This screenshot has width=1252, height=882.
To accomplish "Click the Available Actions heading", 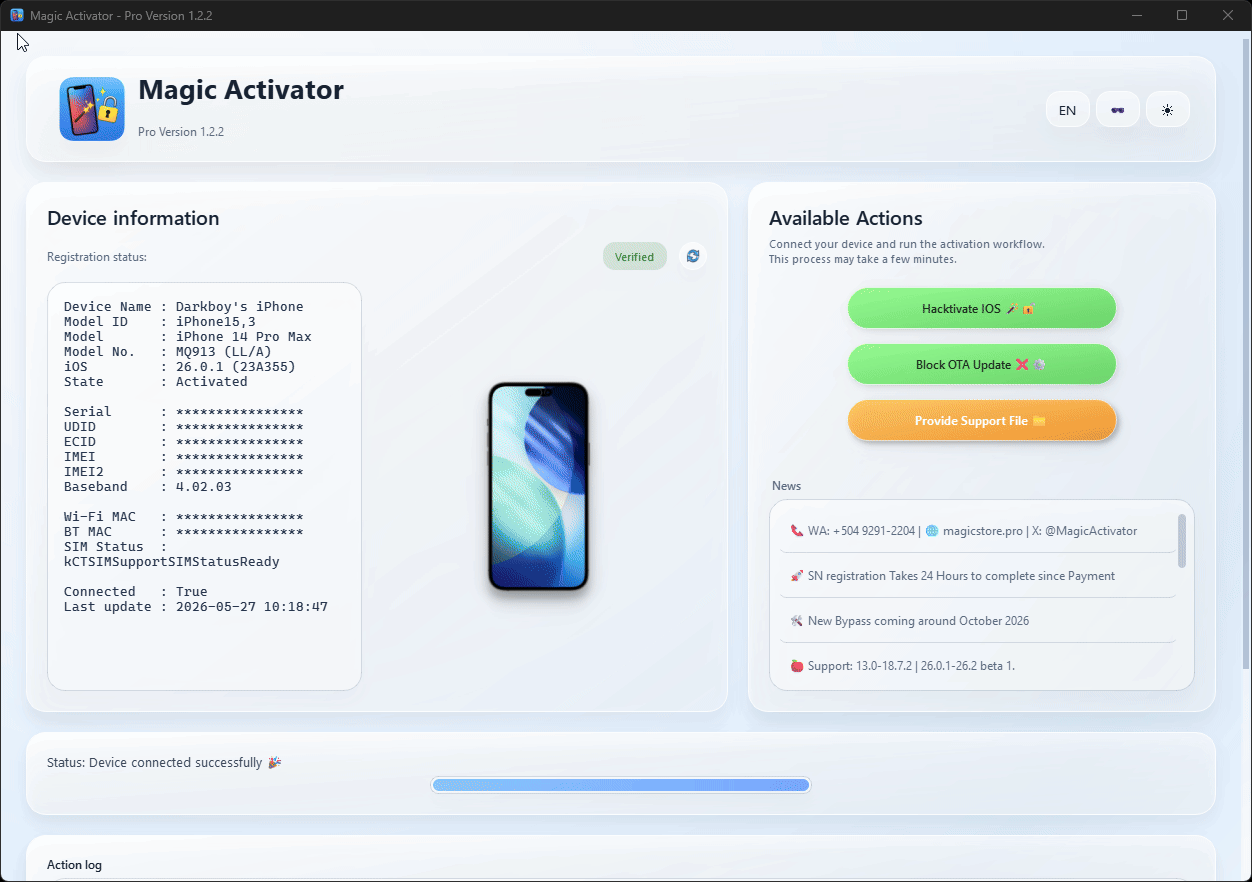I will (846, 218).
